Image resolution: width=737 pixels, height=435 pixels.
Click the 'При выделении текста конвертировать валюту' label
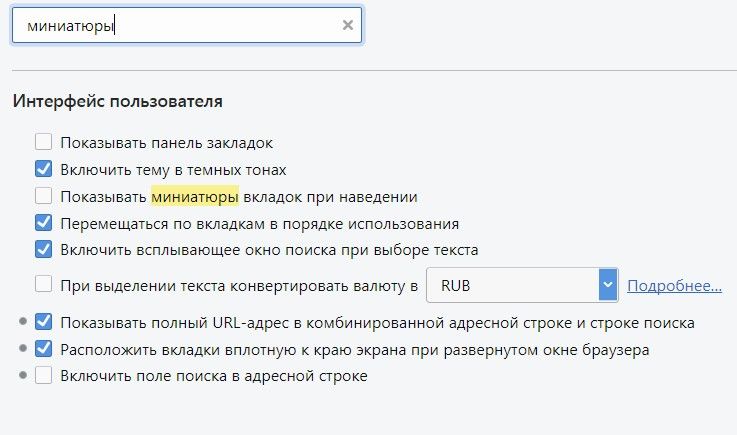coord(238,286)
